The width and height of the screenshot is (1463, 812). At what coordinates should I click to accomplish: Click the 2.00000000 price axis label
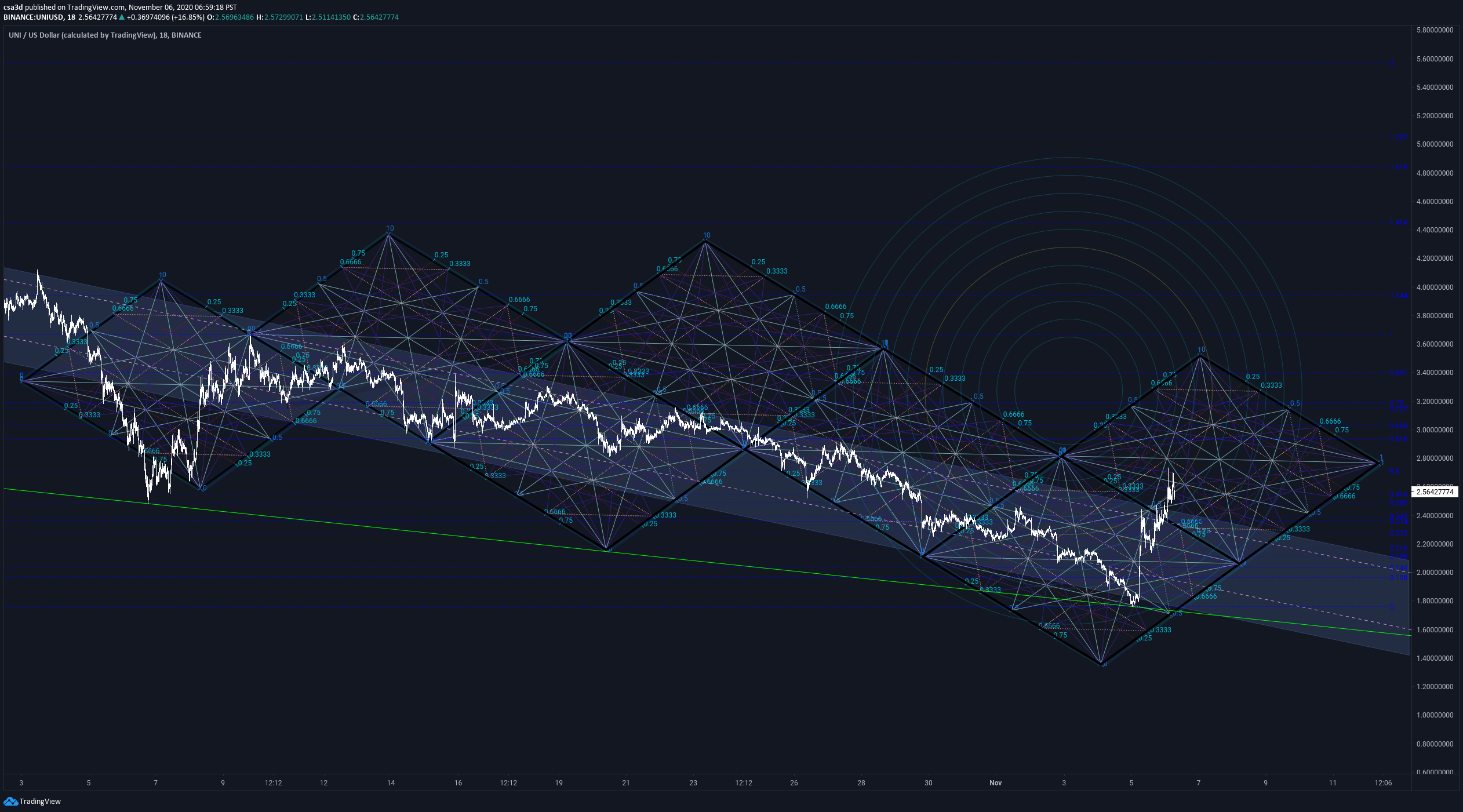pyautogui.click(x=1435, y=573)
